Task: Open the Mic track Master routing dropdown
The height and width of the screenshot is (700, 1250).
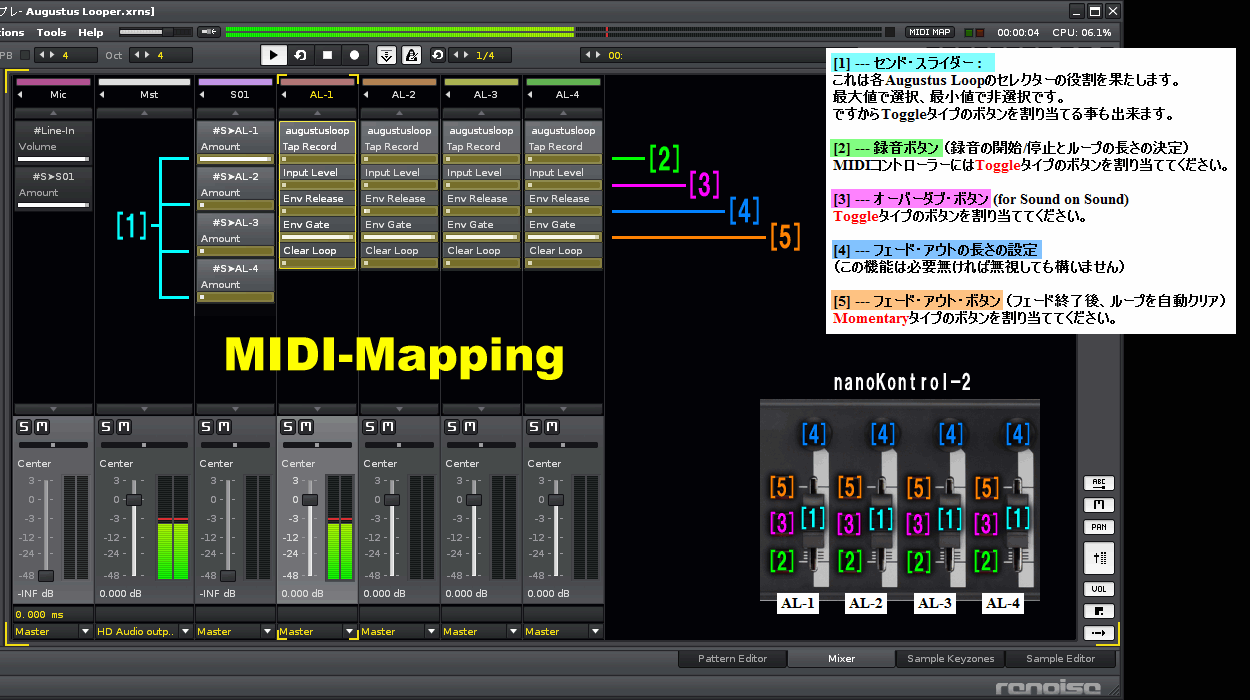Action: (x=53, y=631)
